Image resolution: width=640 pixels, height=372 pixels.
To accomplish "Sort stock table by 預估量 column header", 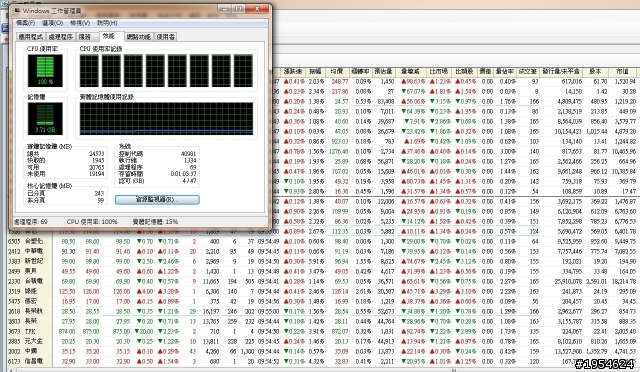I will (384, 71).
